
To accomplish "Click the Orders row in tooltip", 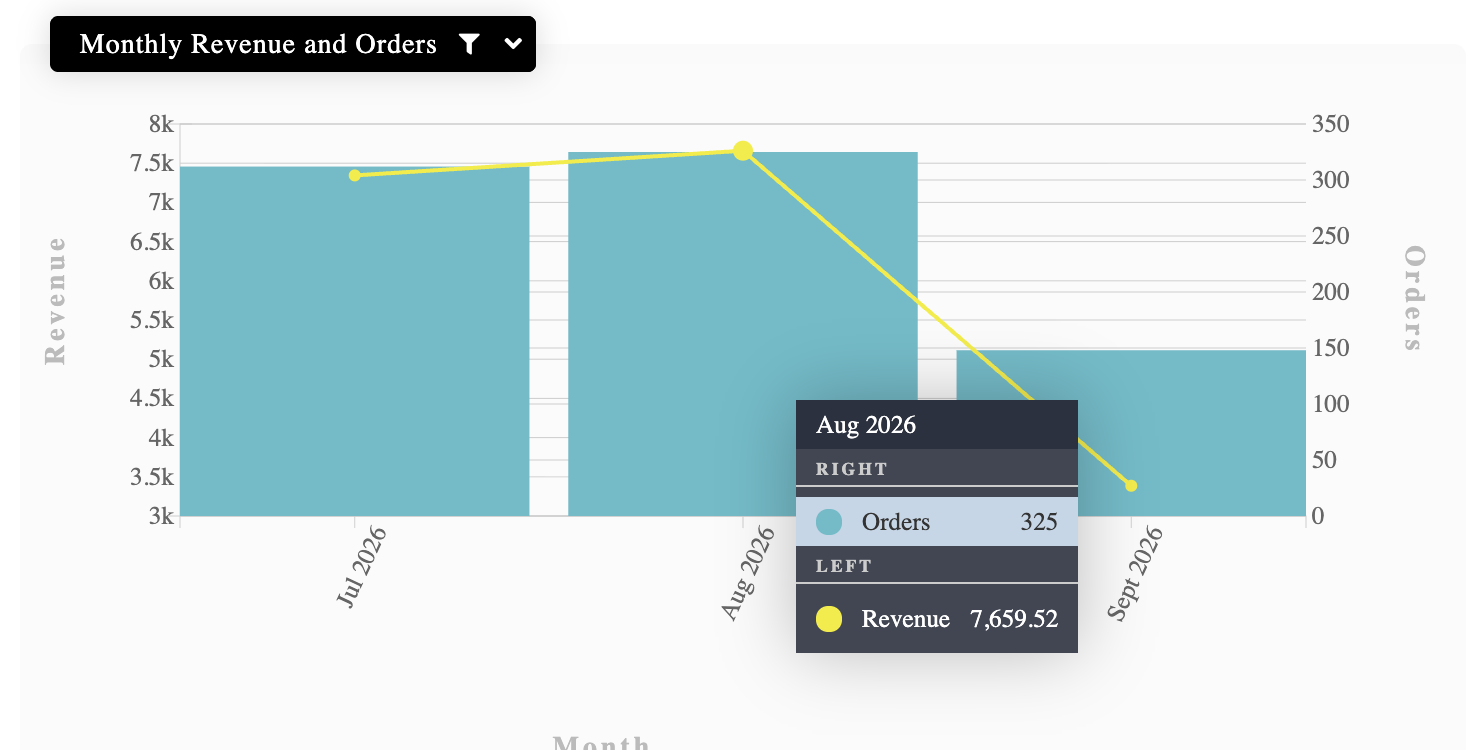I will click(937, 522).
